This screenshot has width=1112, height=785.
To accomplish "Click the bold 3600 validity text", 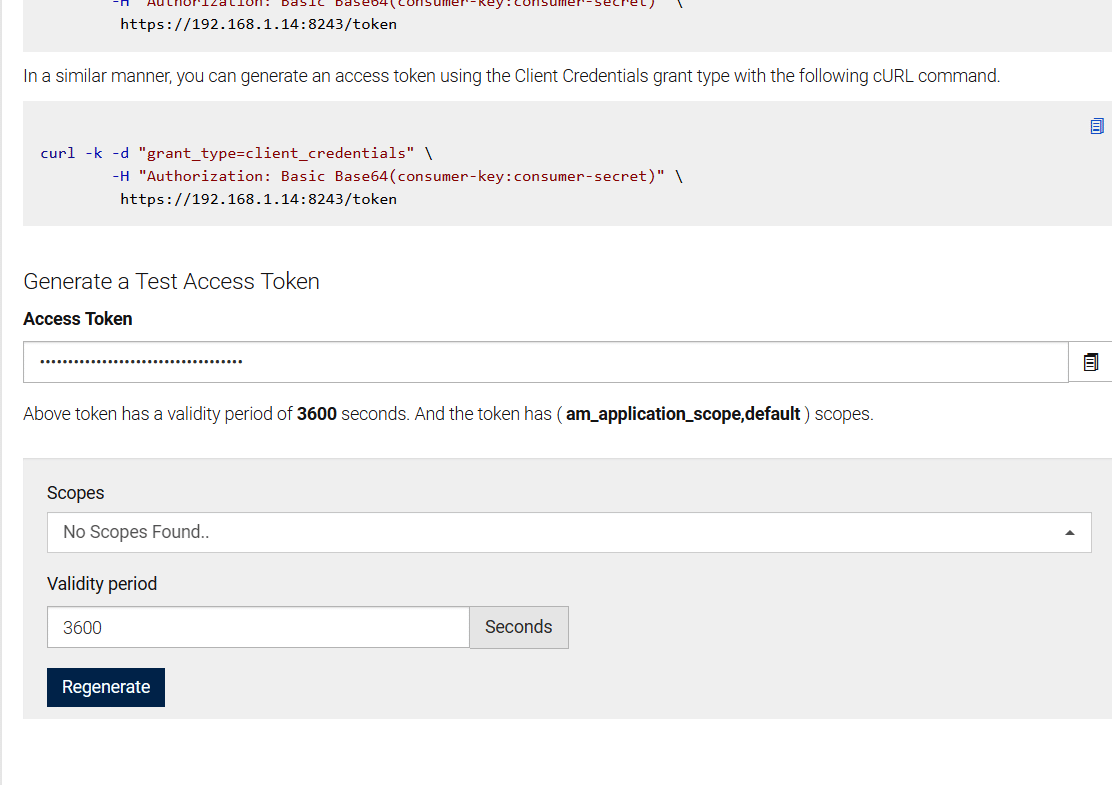I will 316,414.
